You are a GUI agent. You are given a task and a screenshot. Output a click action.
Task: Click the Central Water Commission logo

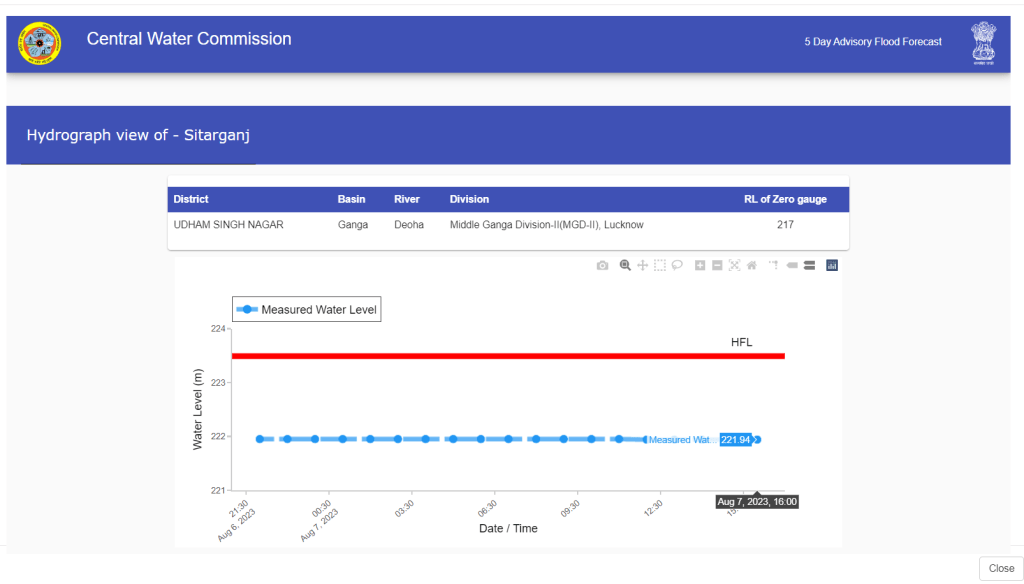point(39,43)
